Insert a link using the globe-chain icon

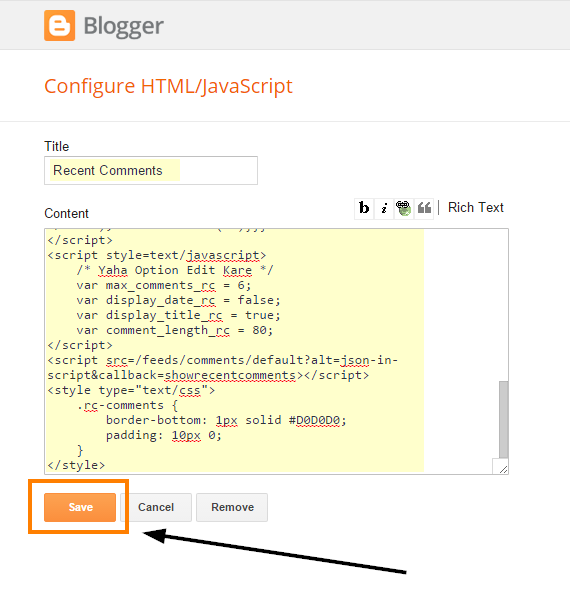(x=404, y=209)
